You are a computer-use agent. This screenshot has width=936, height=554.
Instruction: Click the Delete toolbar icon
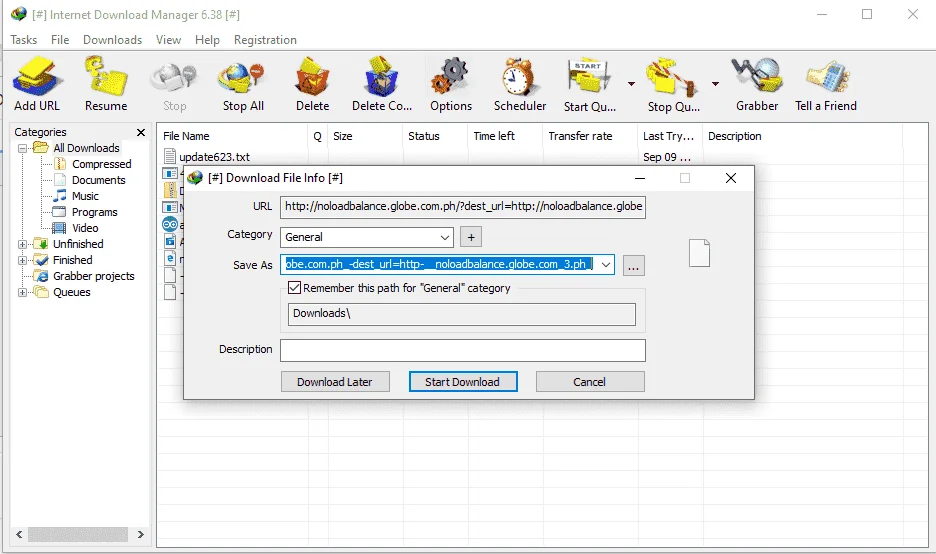(312, 77)
